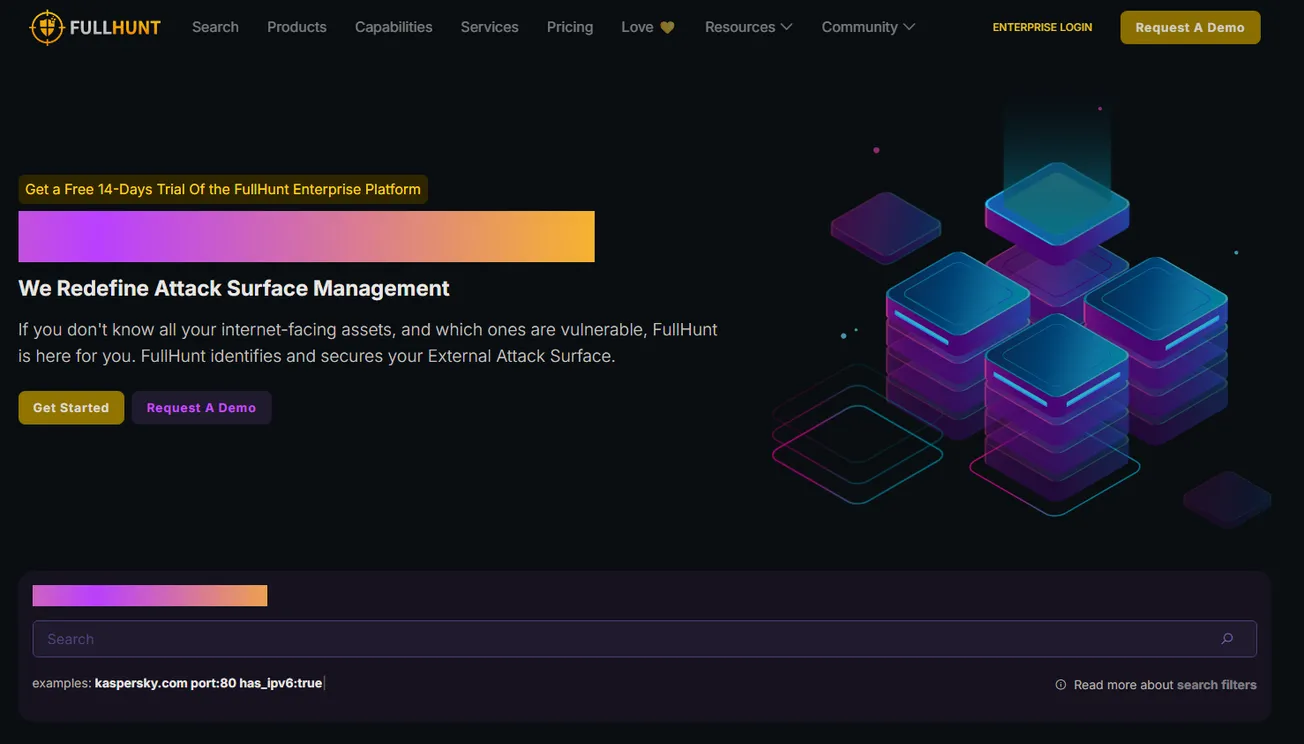Click the free 14-days trial banner
The height and width of the screenshot is (744, 1304).
[222, 189]
